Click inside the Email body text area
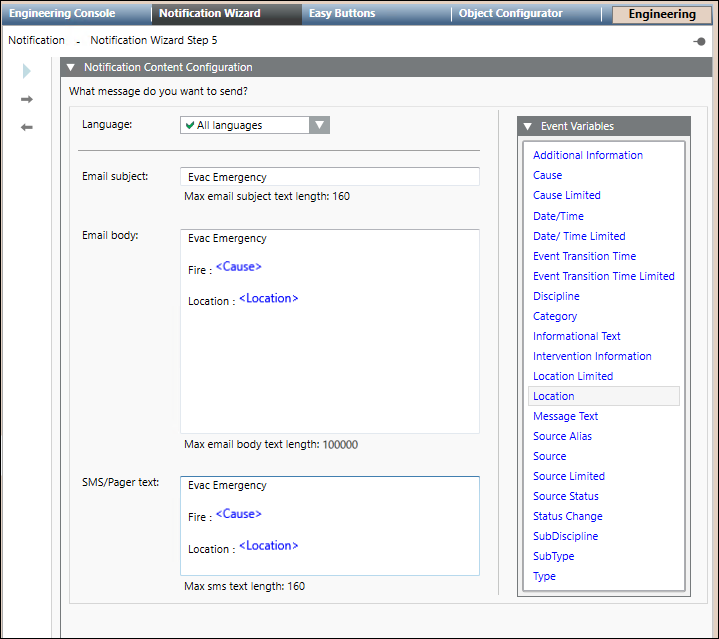This screenshot has height=639, width=719. click(x=329, y=370)
